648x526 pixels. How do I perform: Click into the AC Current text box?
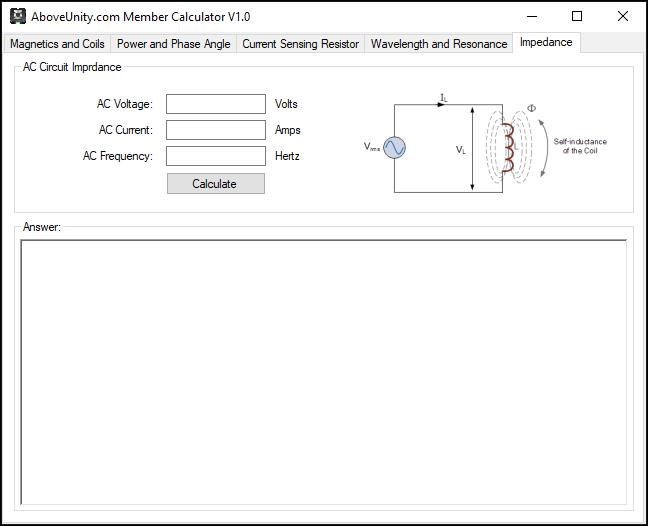(215, 130)
